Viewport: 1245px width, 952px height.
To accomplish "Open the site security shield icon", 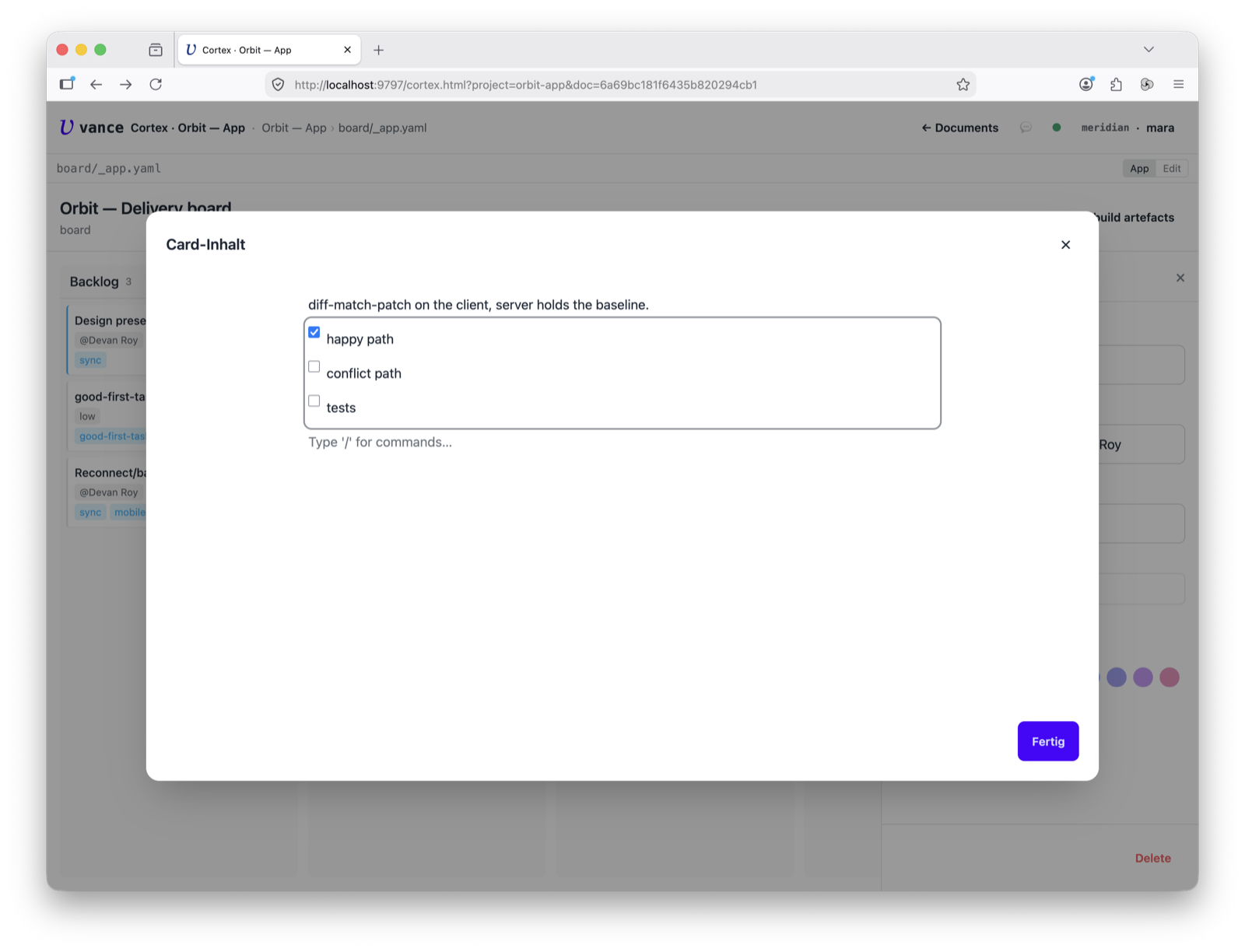I will tap(278, 85).
